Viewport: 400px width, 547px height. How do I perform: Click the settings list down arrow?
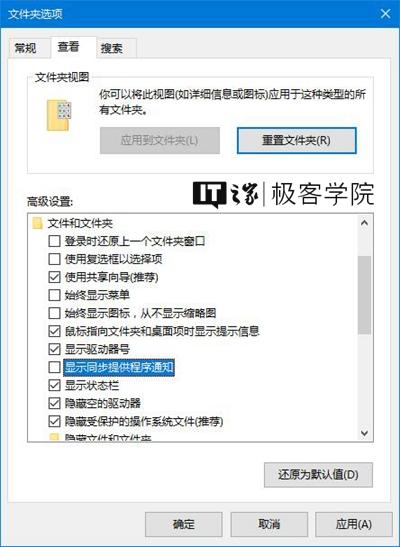coord(364,433)
